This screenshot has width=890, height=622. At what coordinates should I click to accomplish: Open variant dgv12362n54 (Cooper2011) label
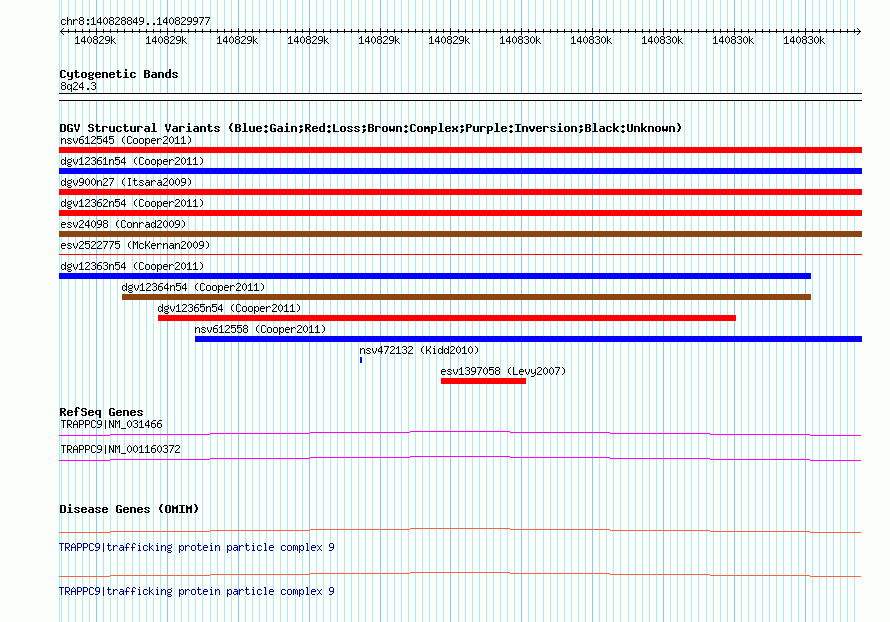132,203
